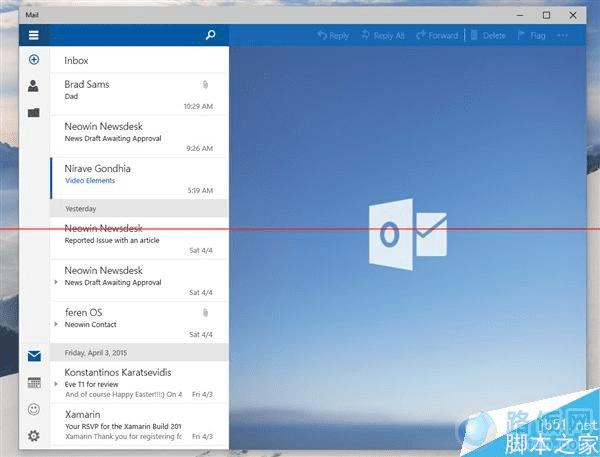Switch to the Mail envelope icon
This screenshot has height=457, width=600.
[34, 356]
